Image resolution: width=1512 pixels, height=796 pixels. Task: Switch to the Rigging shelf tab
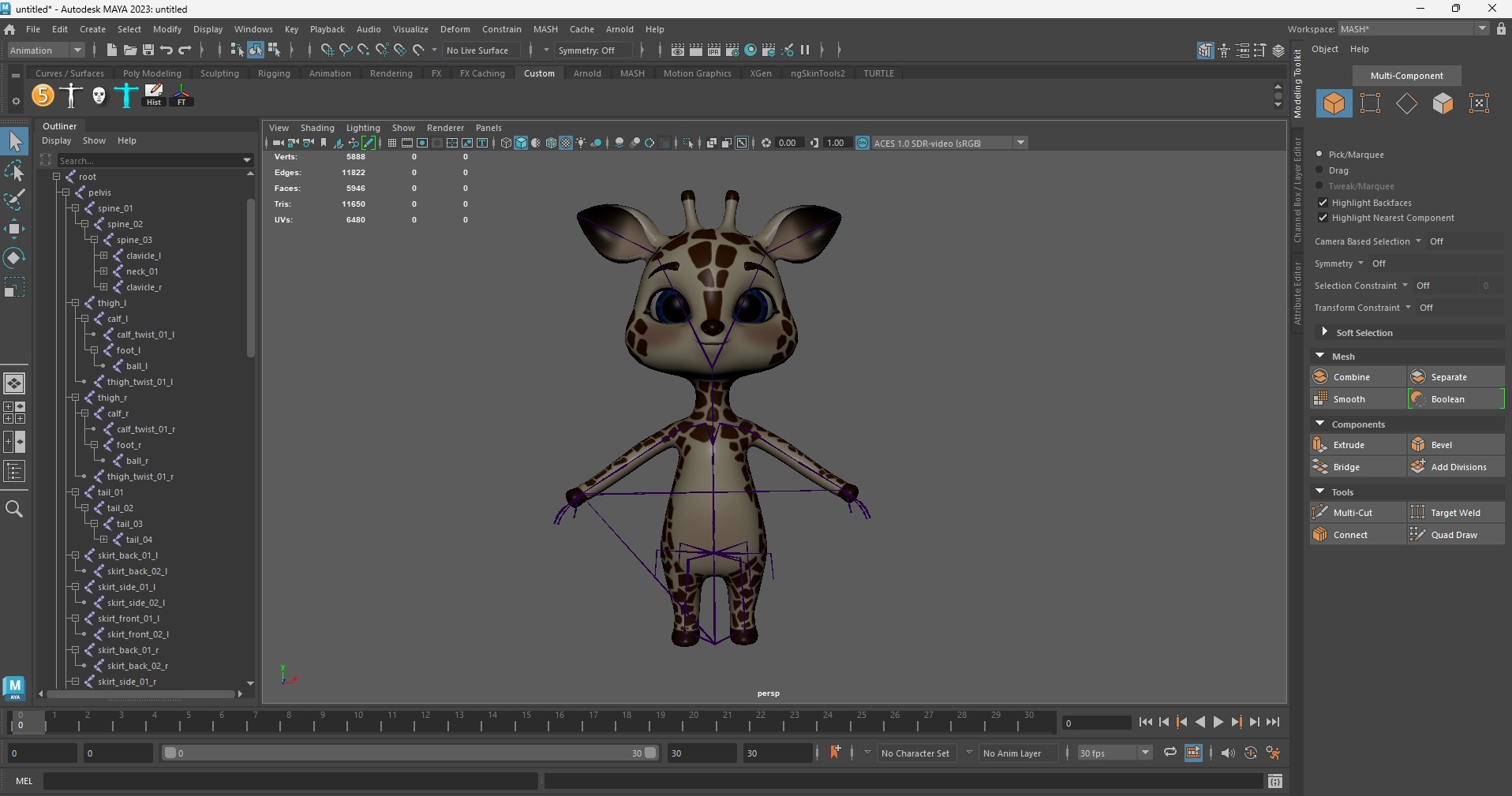274,73
